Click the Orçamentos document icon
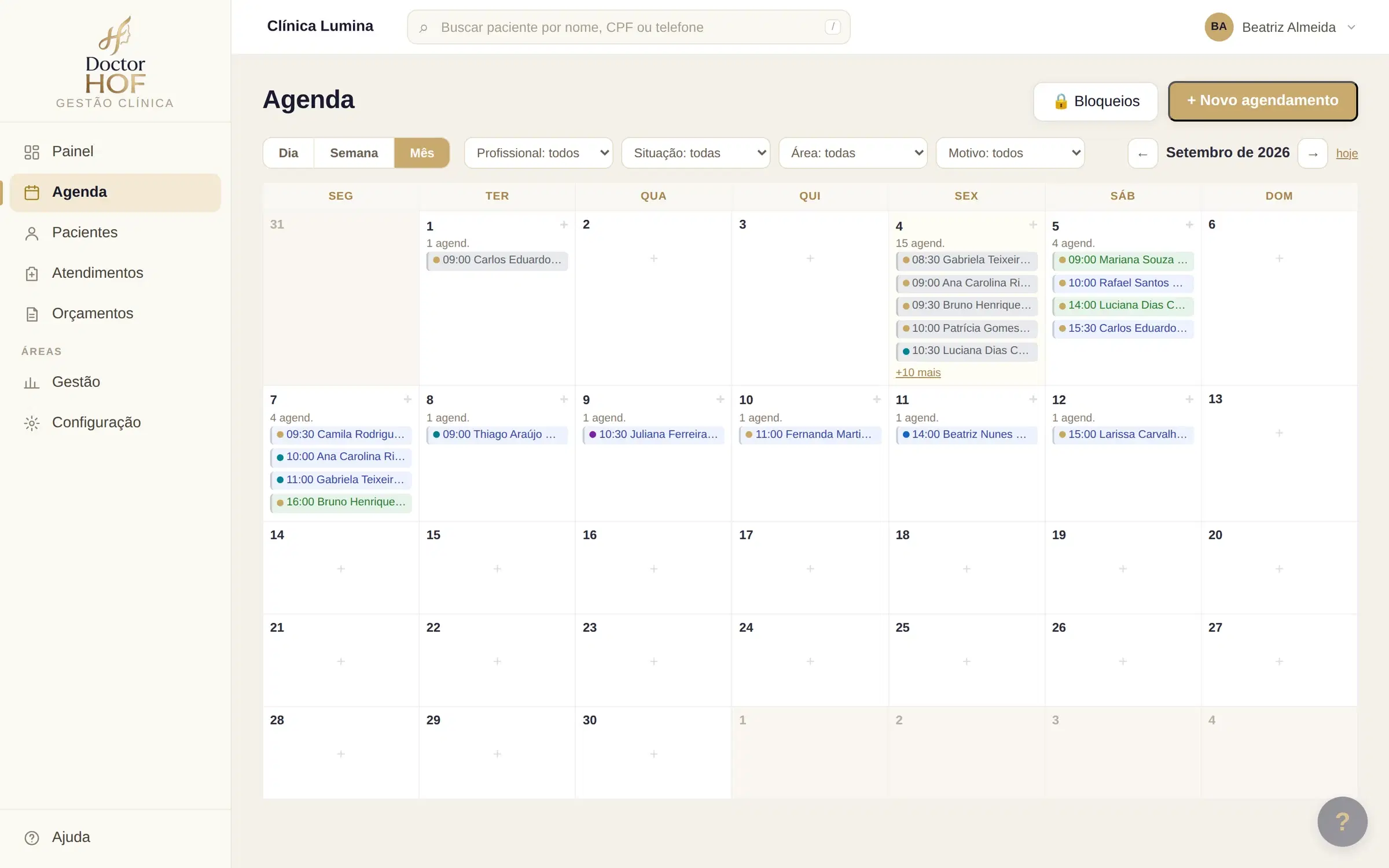Viewport: 1389px width, 868px height. tap(32, 314)
